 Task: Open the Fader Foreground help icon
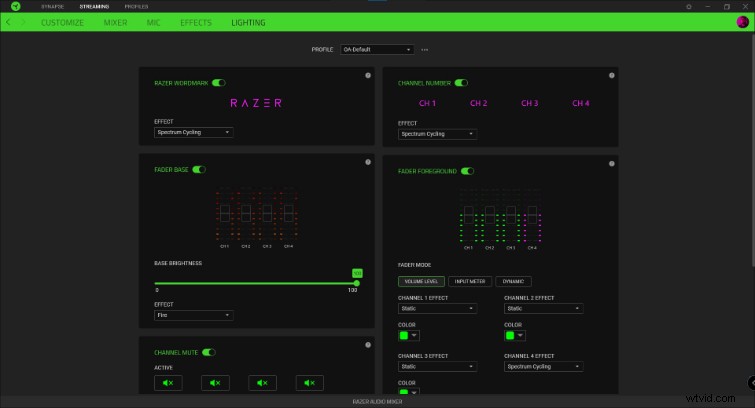[x=612, y=163]
